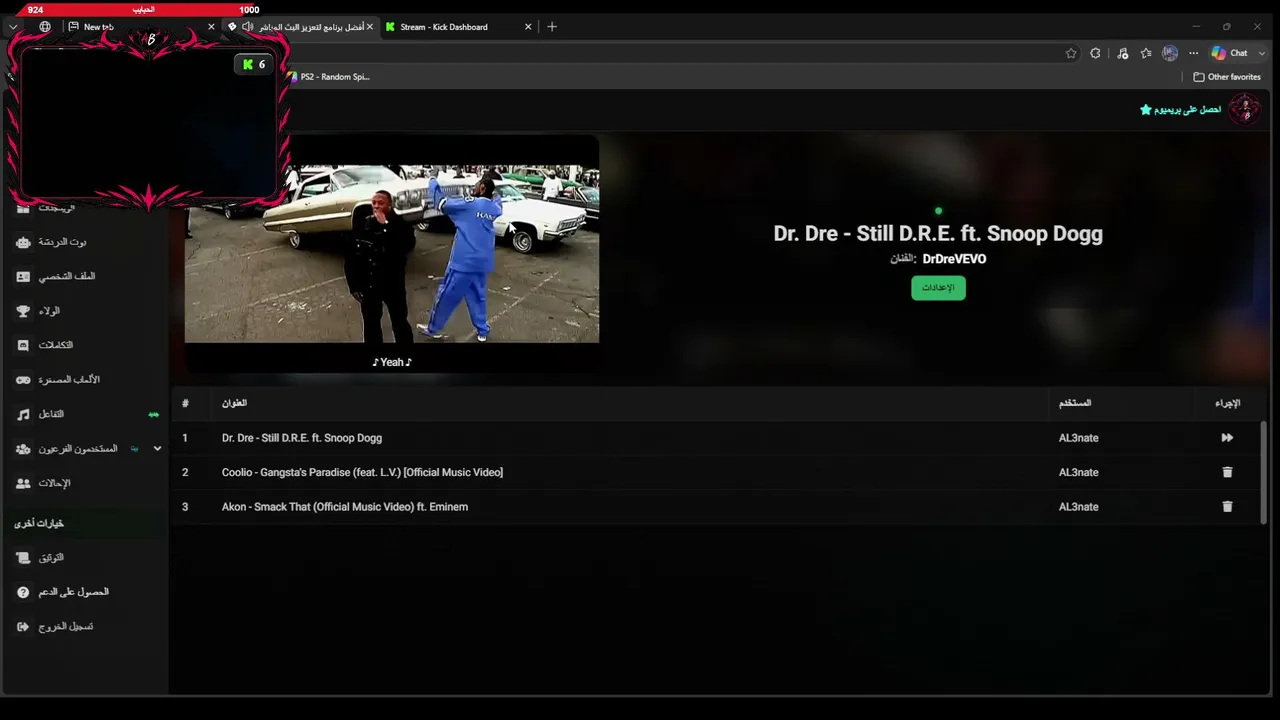1280x720 pixels.
Task: Open the Other favorites folder
Action: pyautogui.click(x=1227, y=77)
